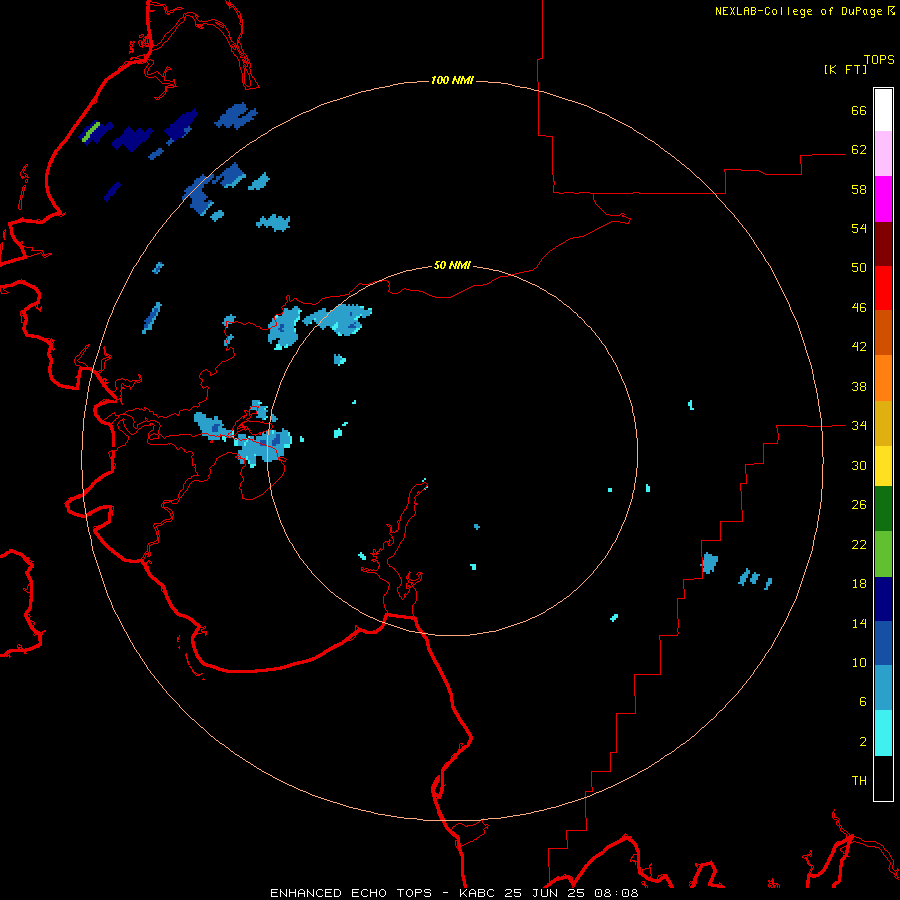This screenshot has width=900, height=900.
Task: Pick the light blue legend swatch
Action: 883,688
